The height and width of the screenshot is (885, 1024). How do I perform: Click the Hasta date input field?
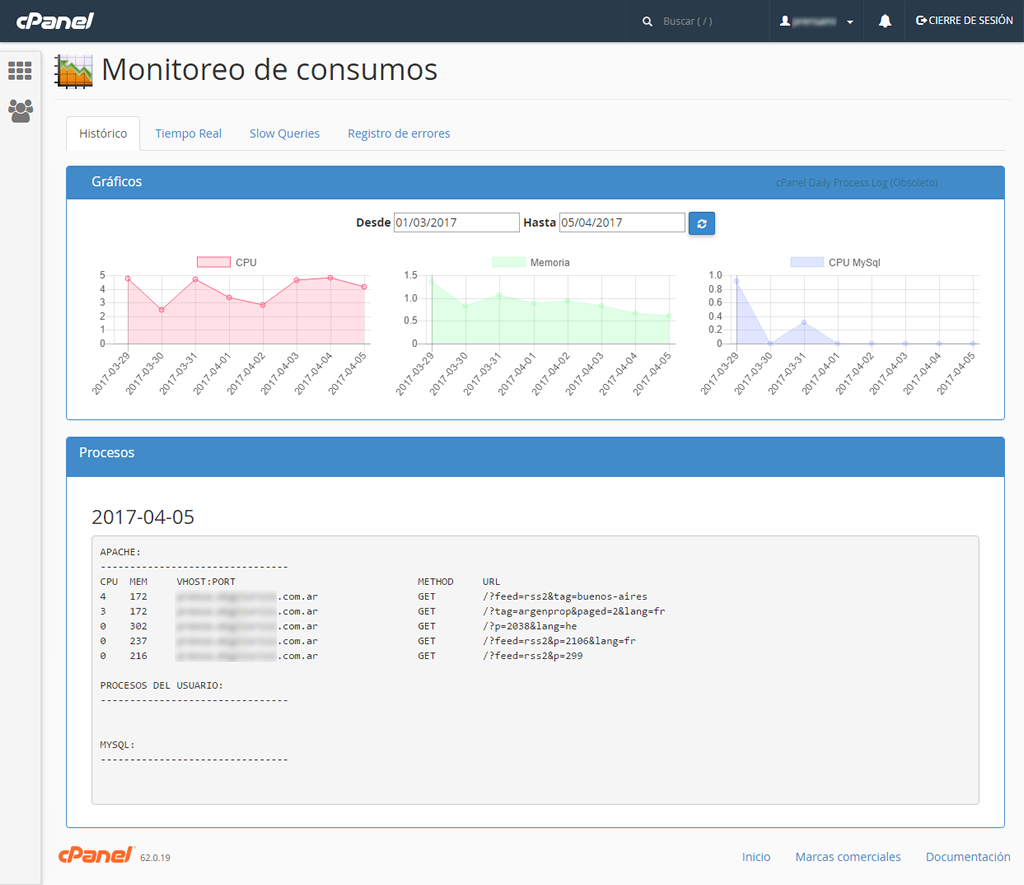pyautogui.click(x=621, y=223)
